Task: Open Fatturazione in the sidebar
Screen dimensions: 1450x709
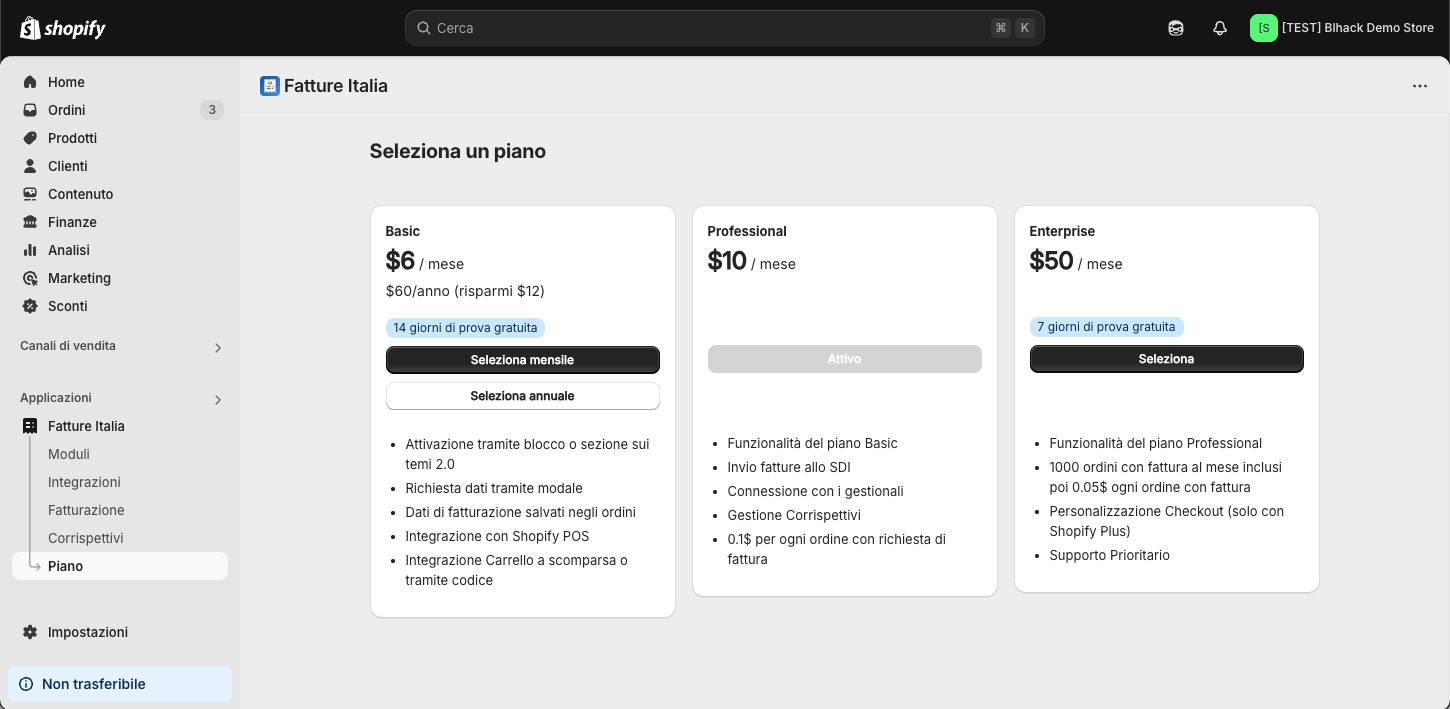Action: pos(86,510)
